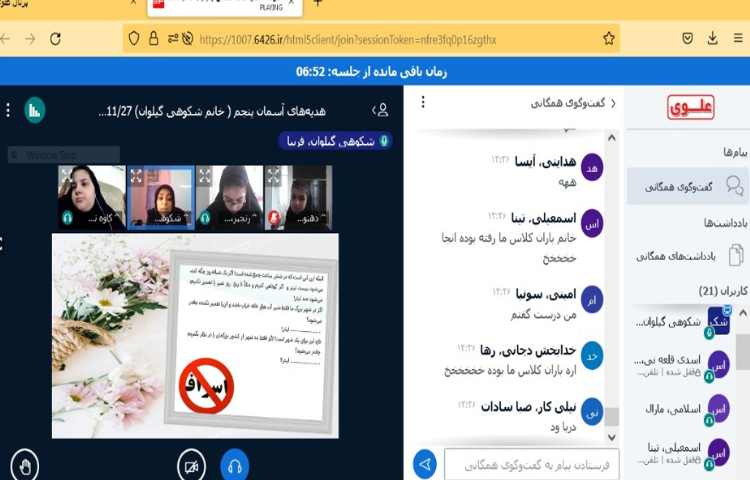
Task: Click the ام avatar of امینی، سونیا
Action: point(592,300)
